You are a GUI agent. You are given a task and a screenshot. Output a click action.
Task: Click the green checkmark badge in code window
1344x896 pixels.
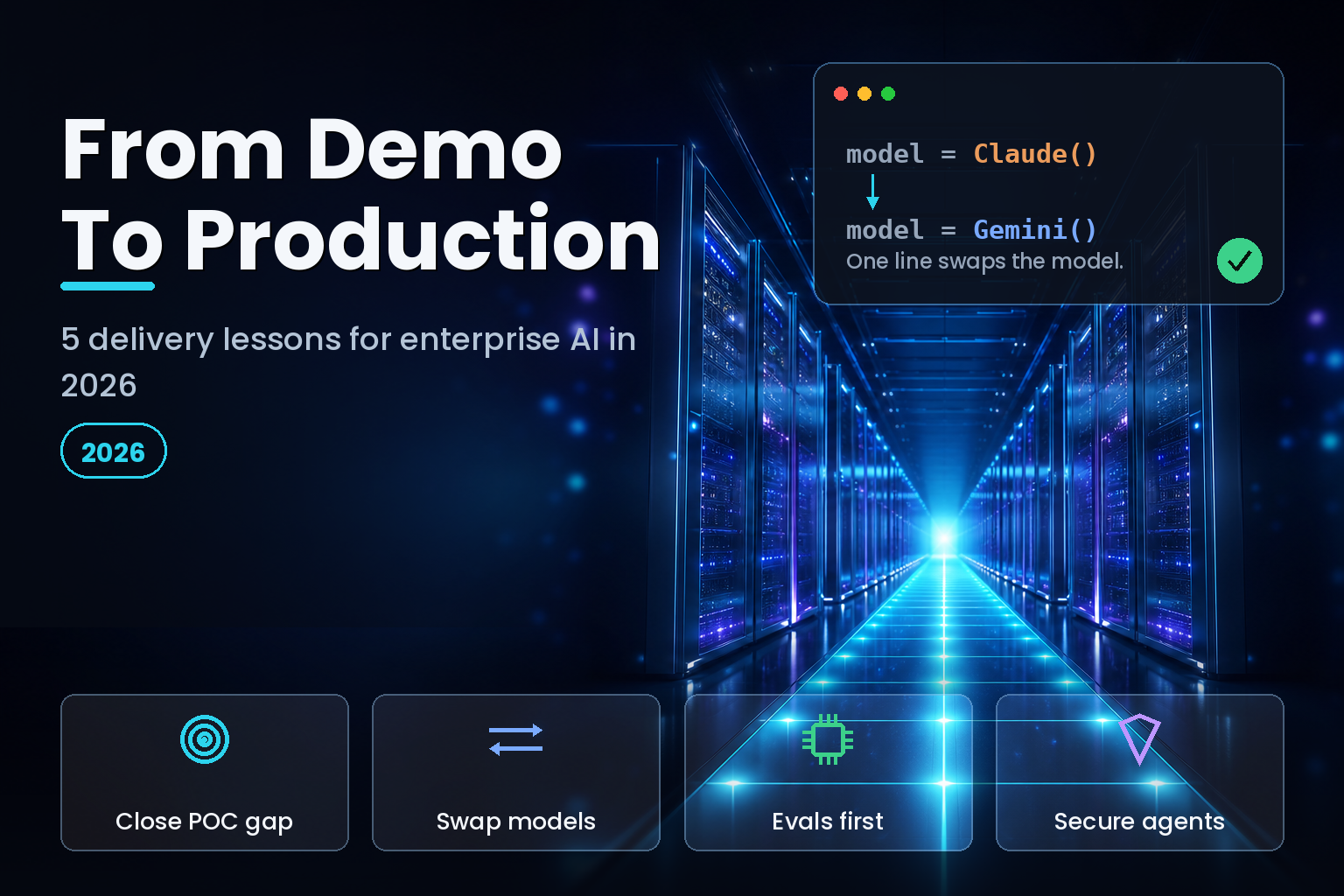(x=1240, y=261)
